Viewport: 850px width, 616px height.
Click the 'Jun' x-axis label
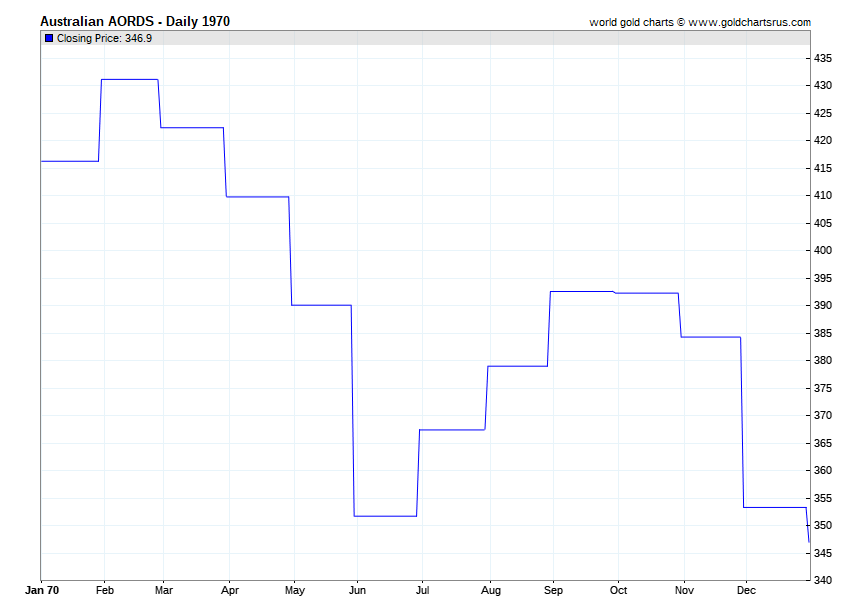(x=357, y=590)
